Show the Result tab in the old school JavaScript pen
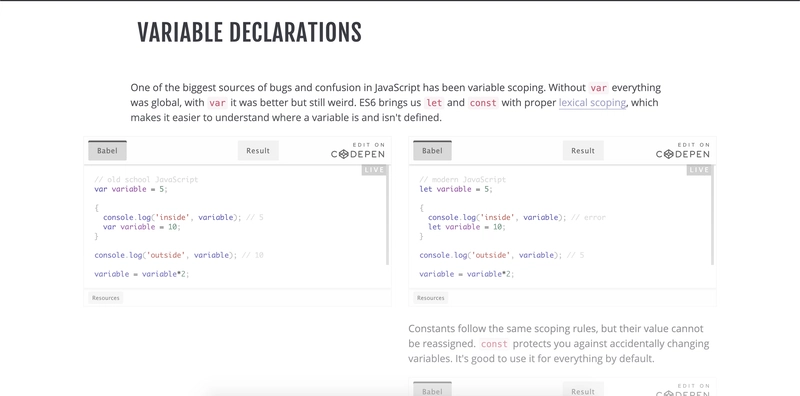Image resolution: width=800 pixels, height=396 pixels. click(x=258, y=151)
